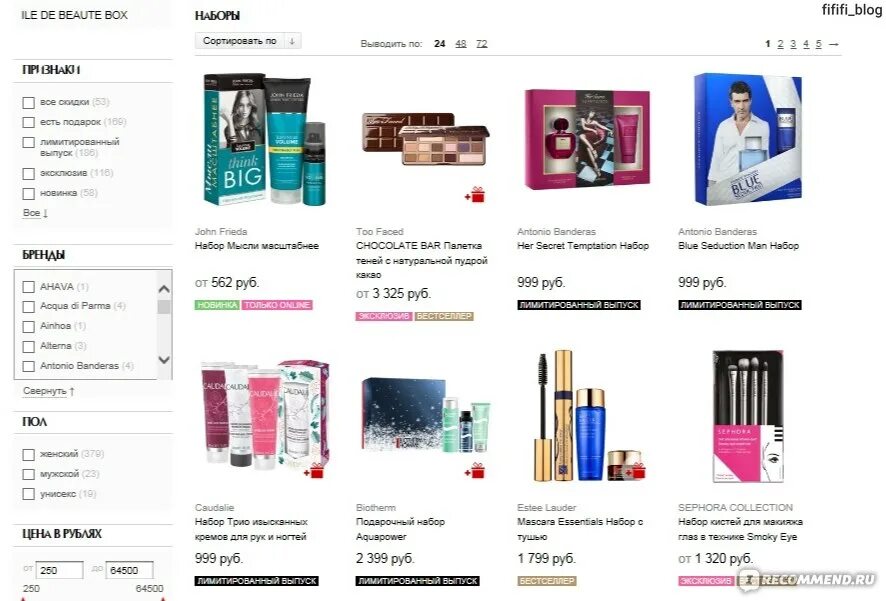Open the John Frieda Think Big set image
The image size is (886, 601).
coord(264,139)
